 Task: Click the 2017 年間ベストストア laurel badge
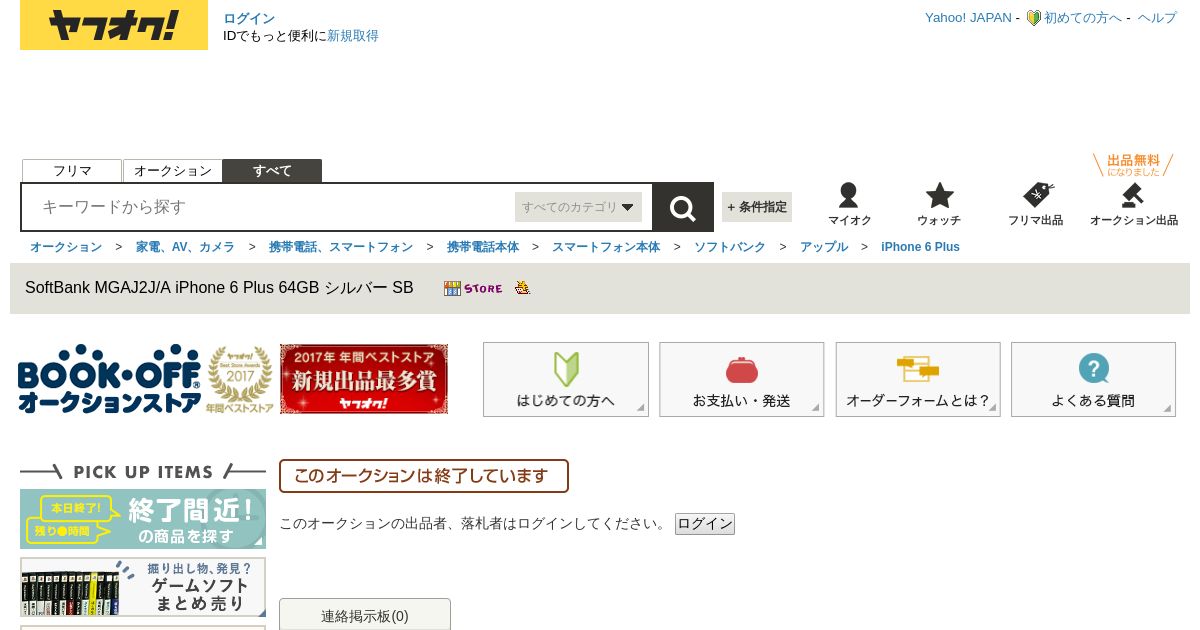coord(240,380)
